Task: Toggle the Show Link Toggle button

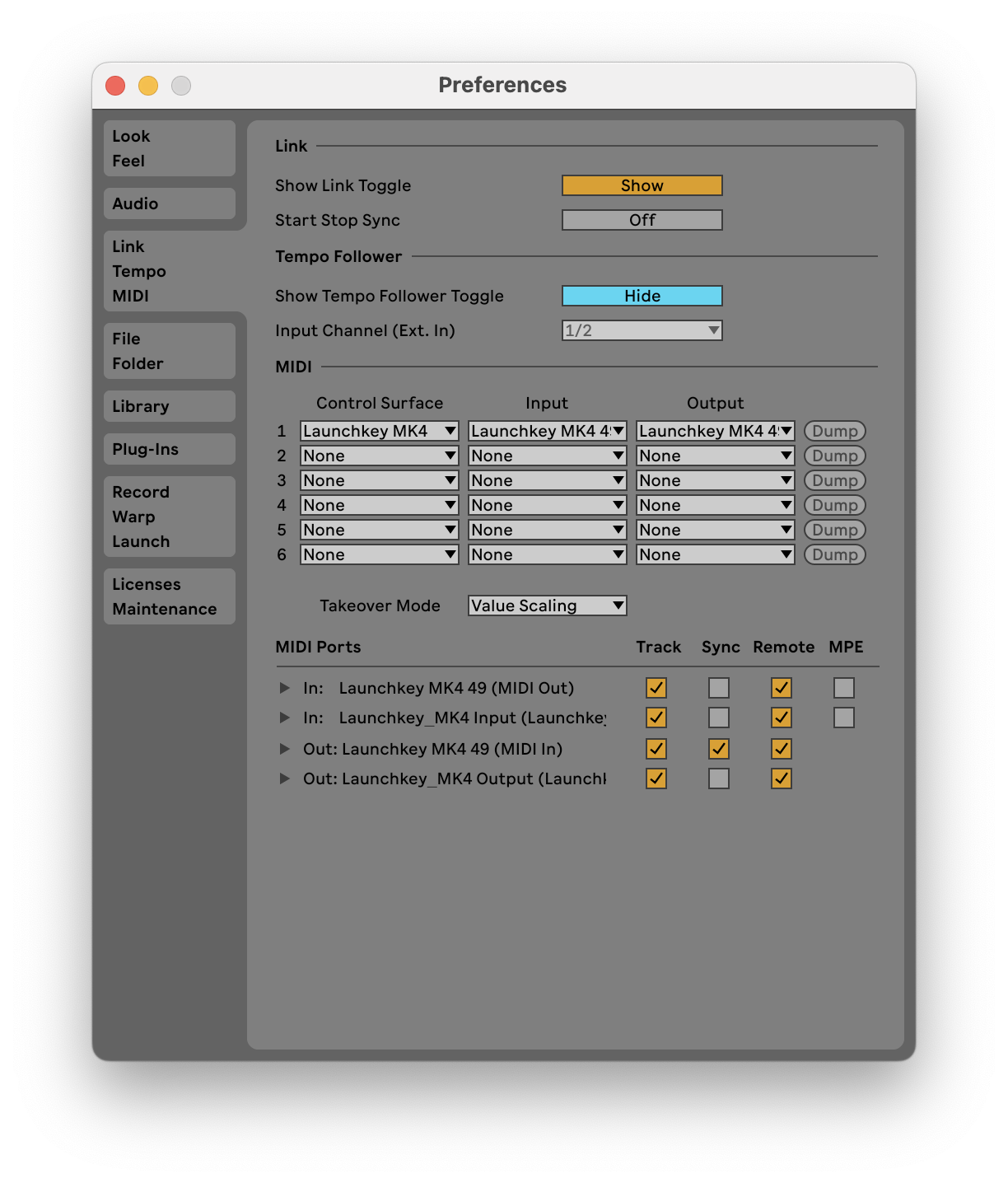Action: click(642, 185)
